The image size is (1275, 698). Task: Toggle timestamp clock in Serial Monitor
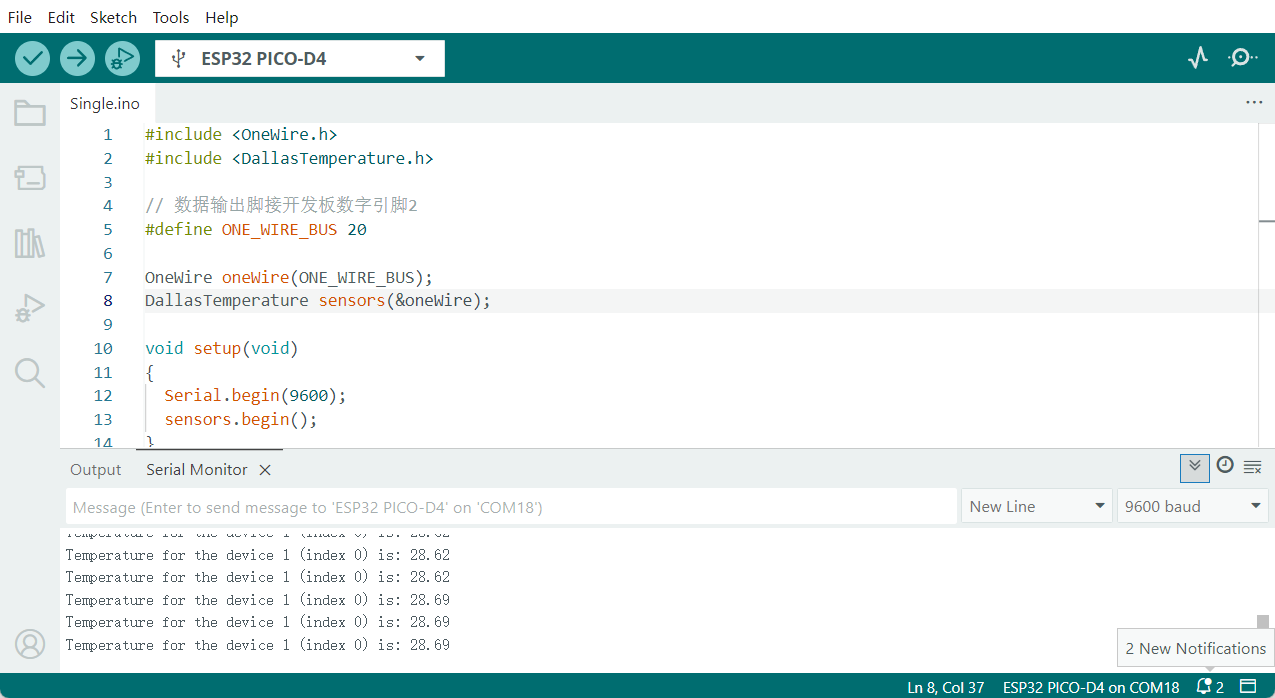tap(1225, 466)
